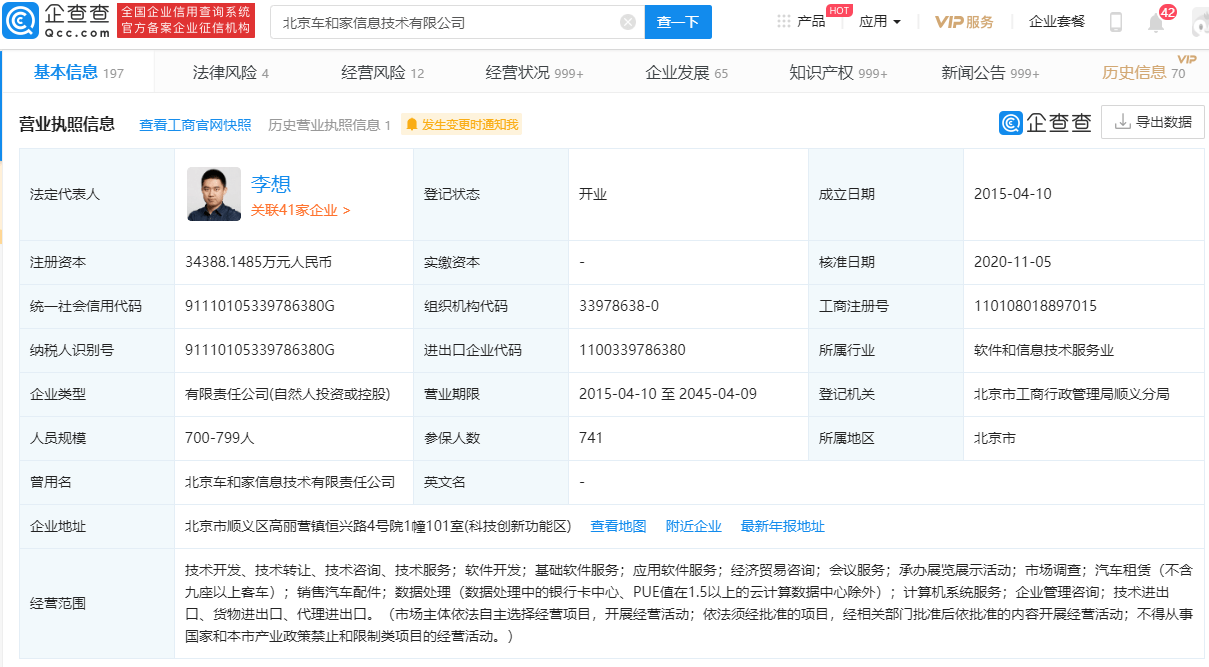
Task: Select the credit code 91110105339786380G in 统一社会信用代码 row
Action: point(259,306)
